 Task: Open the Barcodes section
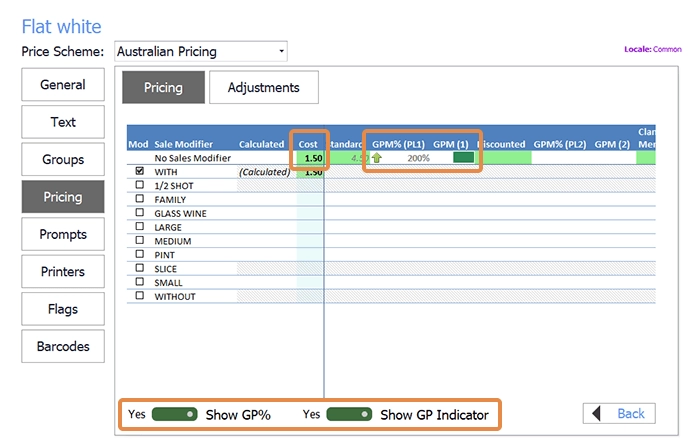pyautogui.click(x=63, y=346)
